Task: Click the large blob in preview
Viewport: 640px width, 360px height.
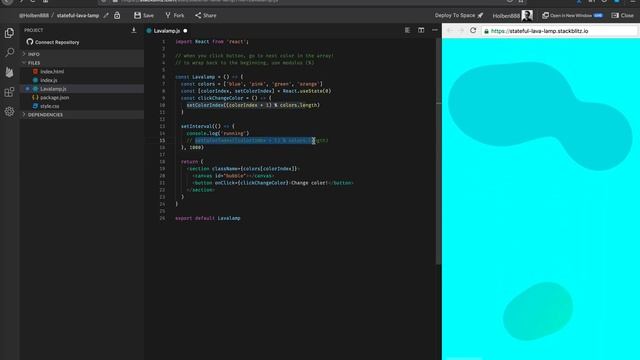Action: pyautogui.click(x=539, y=114)
